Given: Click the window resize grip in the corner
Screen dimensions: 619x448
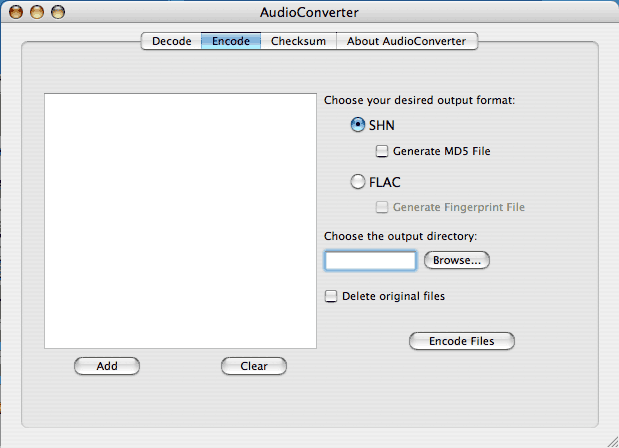Looking at the screenshot, I should pyautogui.click(x=609, y=438).
